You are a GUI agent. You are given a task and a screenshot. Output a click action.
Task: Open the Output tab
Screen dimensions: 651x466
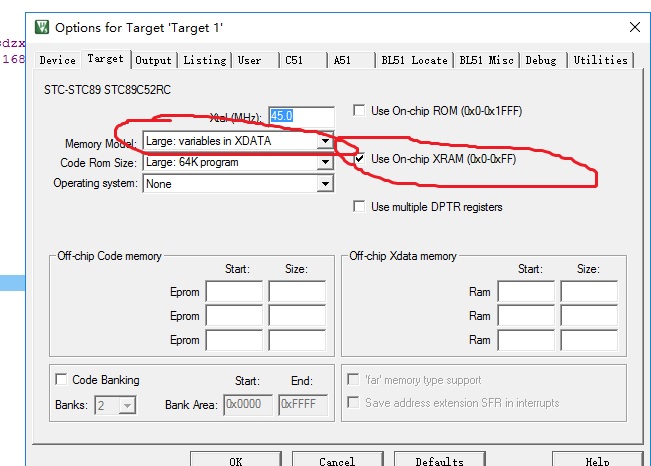154,60
